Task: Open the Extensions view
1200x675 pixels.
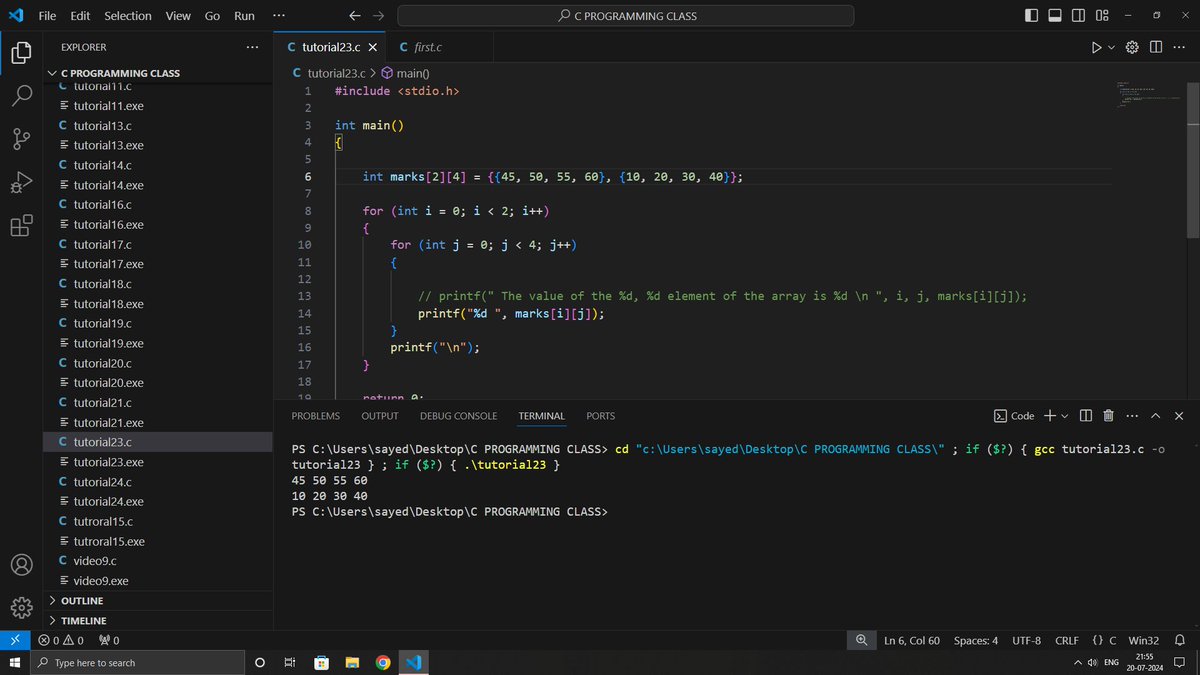Action: click(21, 226)
